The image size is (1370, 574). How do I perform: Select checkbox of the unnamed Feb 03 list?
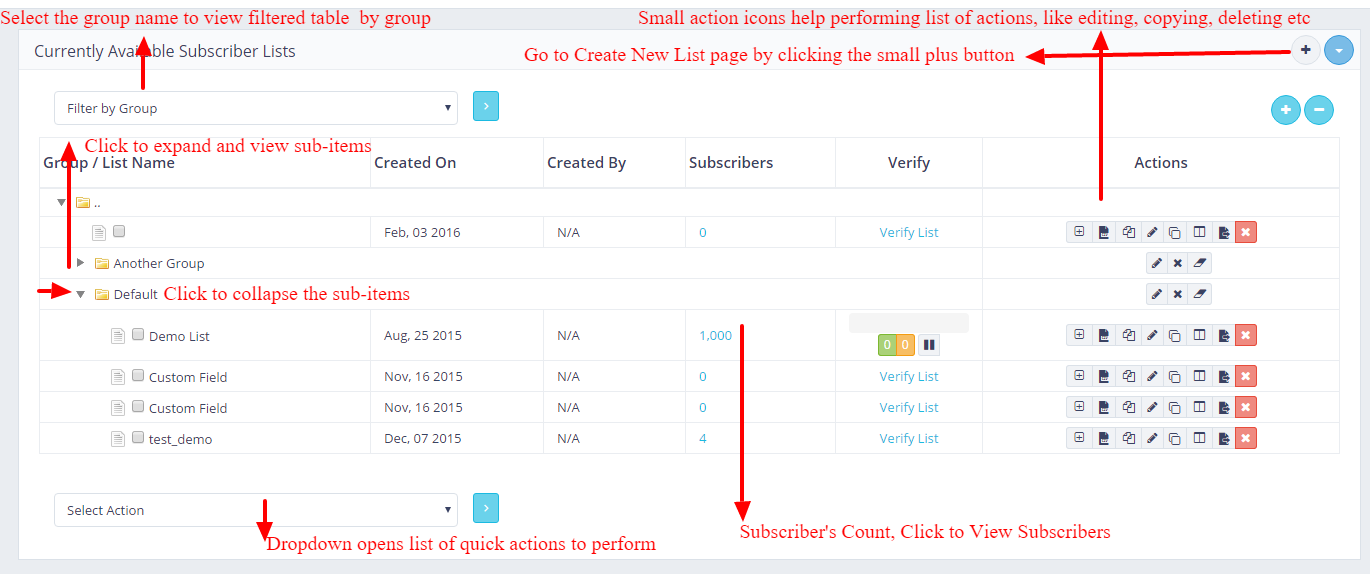[x=119, y=231]
